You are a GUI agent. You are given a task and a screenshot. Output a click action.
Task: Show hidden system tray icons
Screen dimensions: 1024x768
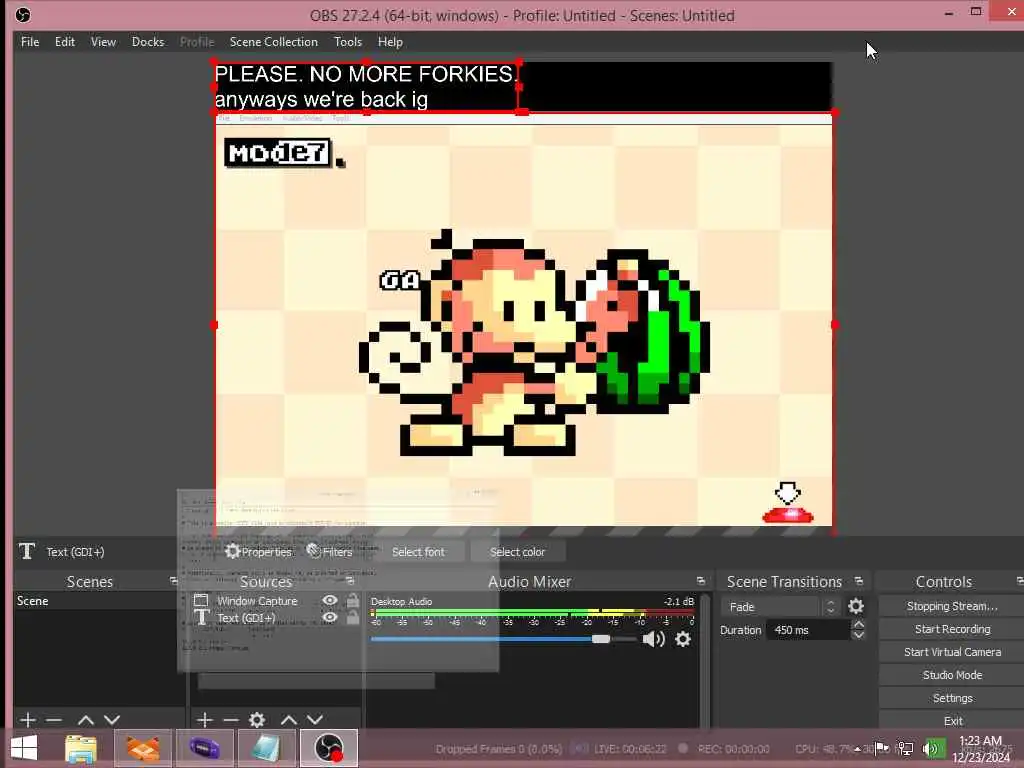[857, 749]
